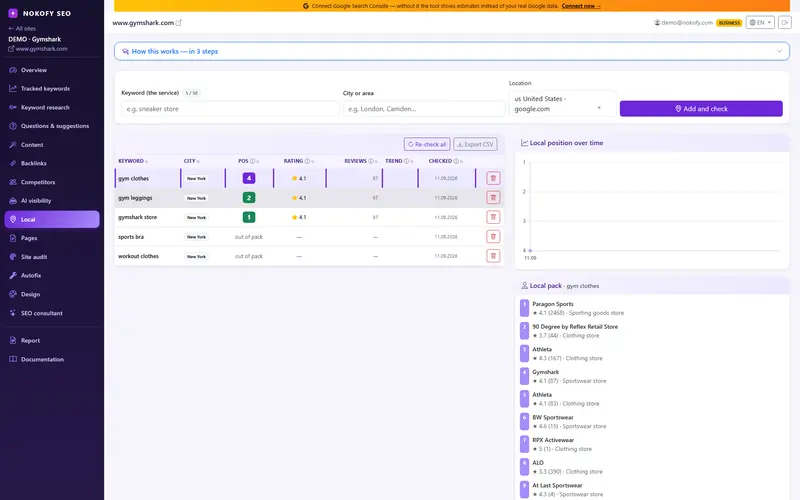
Task: Delete the gymshark store keyword row
Action: point(493,217)
